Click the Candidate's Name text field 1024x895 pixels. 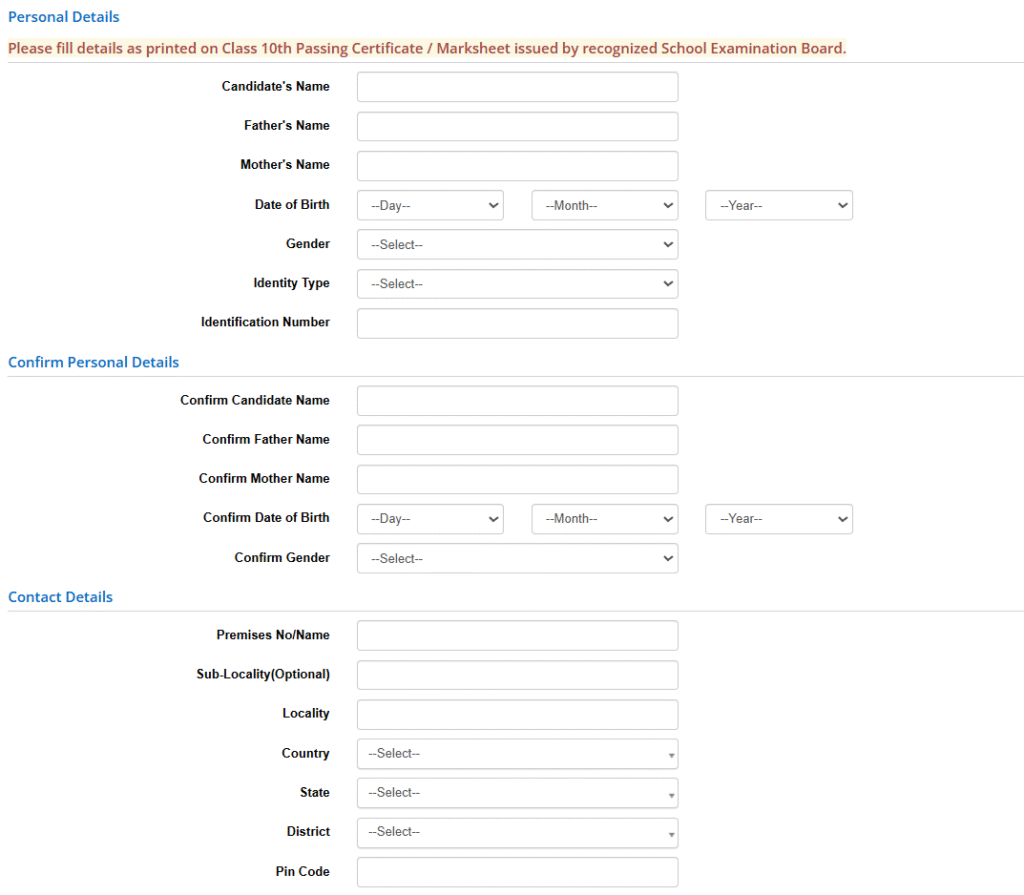[517, 87]
